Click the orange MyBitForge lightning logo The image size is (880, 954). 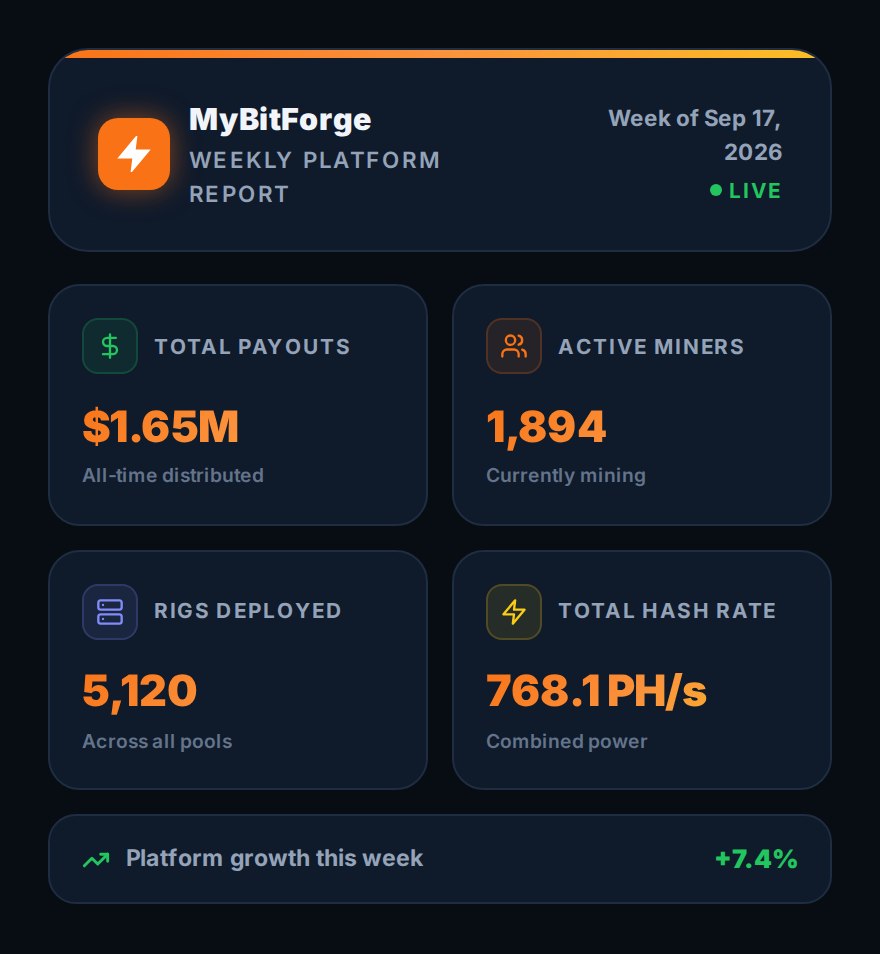click(134, 154)
